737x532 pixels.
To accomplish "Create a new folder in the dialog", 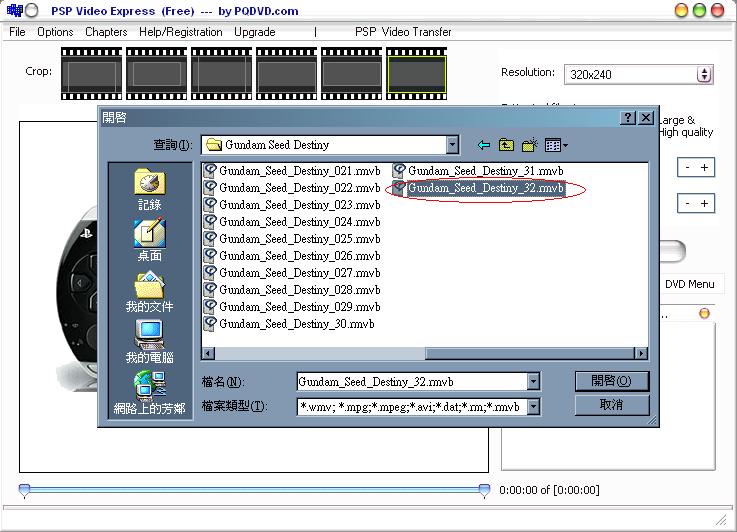I will pyautogui.click(x=530, y=145).
